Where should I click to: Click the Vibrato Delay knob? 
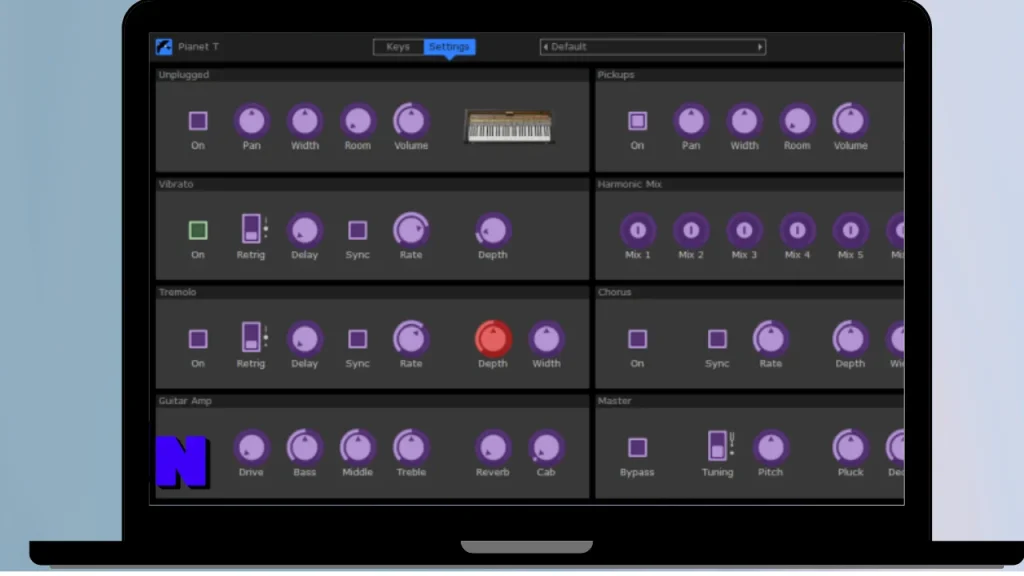tap(305, 230)
